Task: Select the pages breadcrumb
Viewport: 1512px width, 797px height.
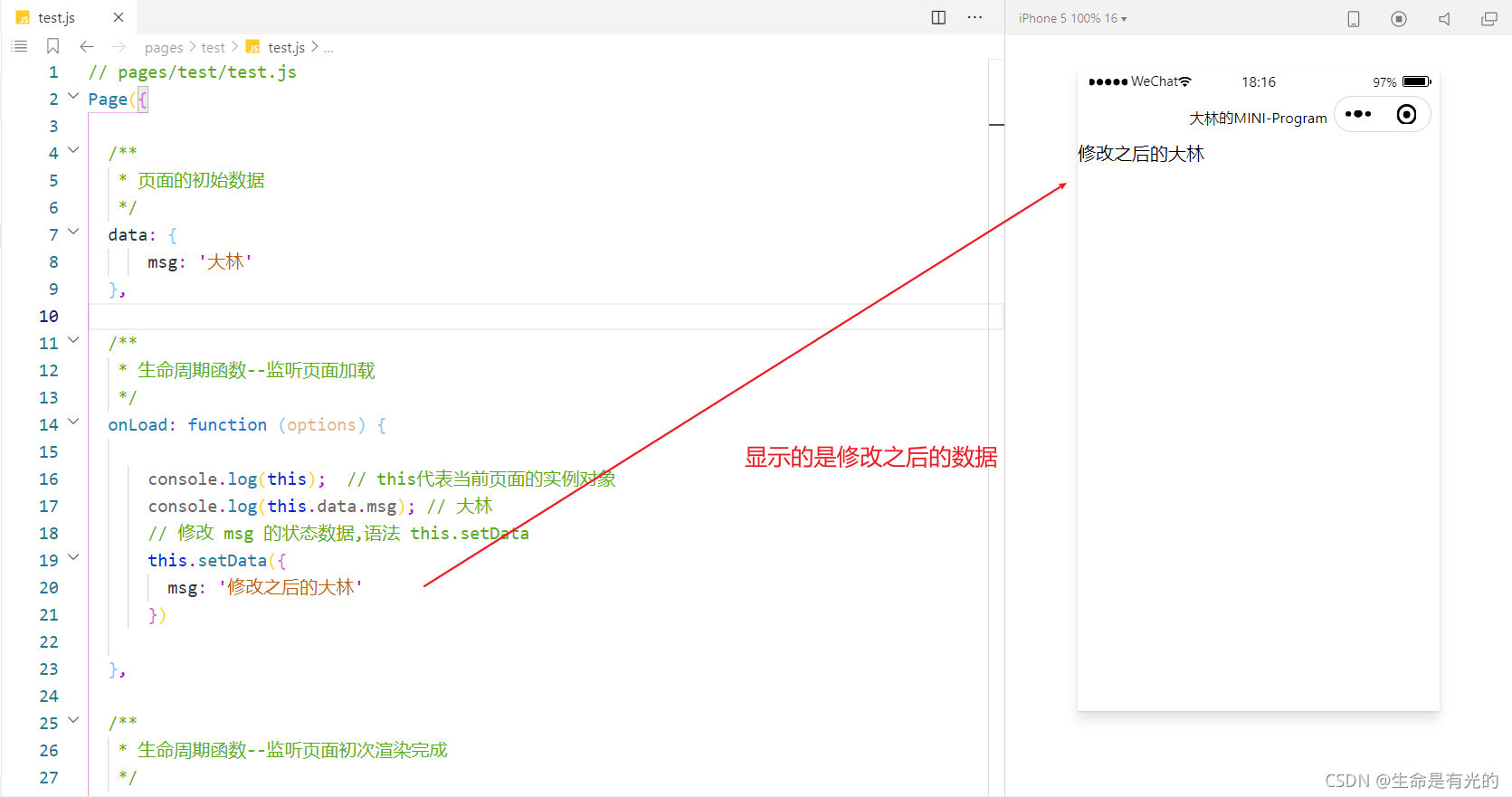Action: click(x=164, y=47)
